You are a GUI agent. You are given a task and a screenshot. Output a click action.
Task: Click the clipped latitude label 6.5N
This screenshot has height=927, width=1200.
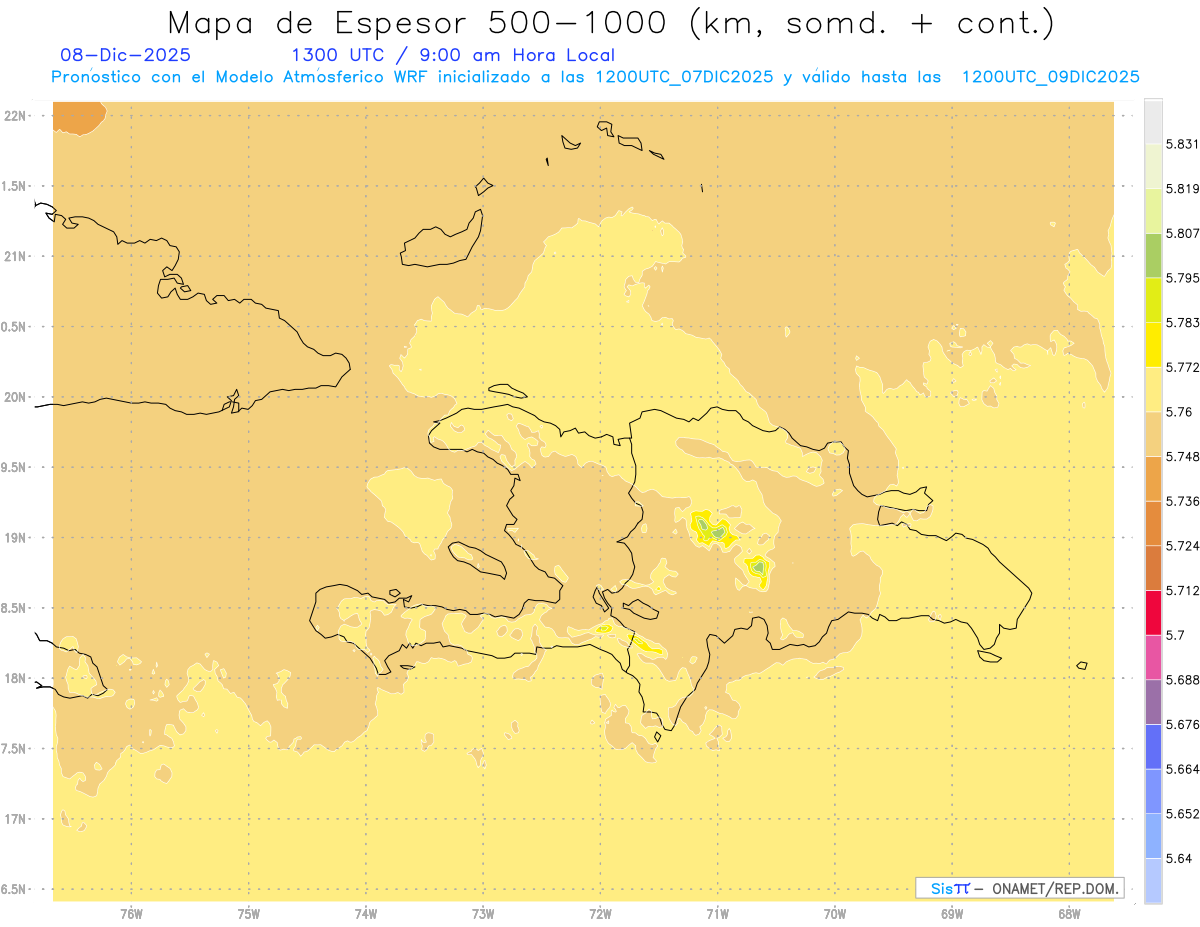14,890
